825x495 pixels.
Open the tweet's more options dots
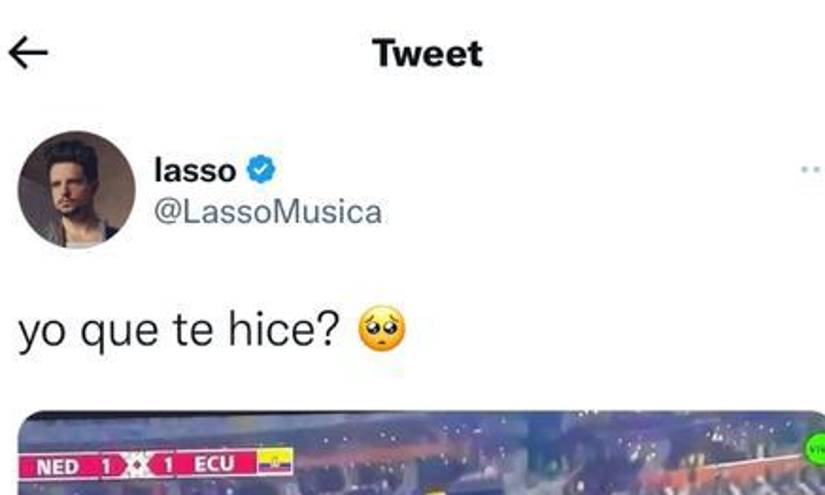pyautogui.click(x=811, y=169)
